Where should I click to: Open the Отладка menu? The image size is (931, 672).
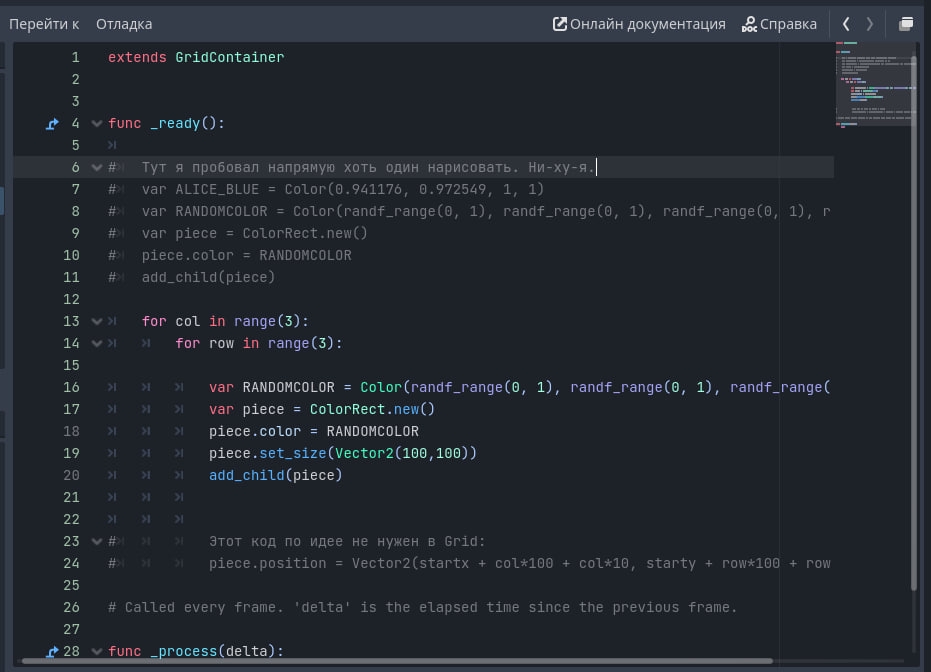tap(124, 24)
